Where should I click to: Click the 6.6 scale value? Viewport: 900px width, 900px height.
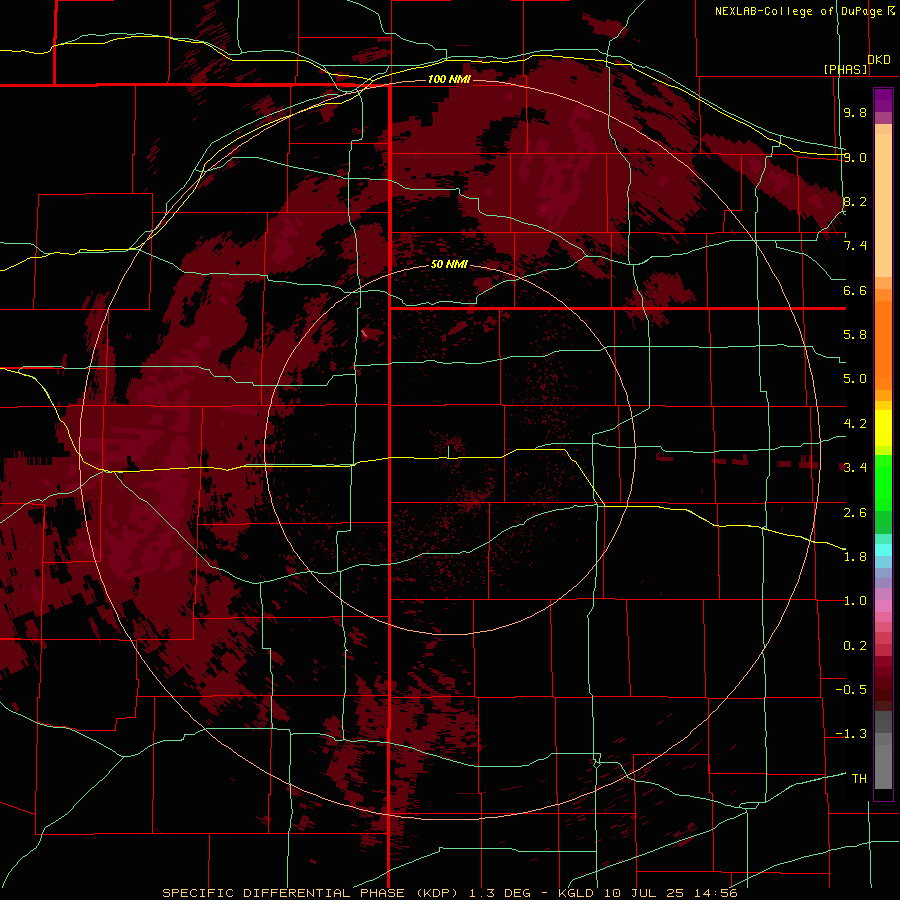coord(855,290)
